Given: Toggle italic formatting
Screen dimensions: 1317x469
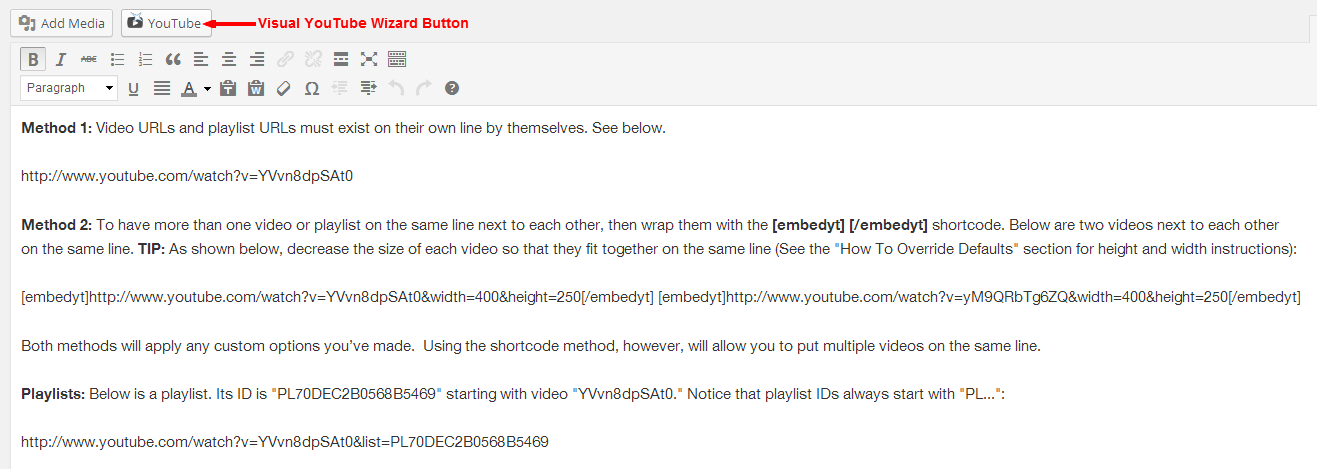Looking at the screenshot, I should [x=61, y=59].
